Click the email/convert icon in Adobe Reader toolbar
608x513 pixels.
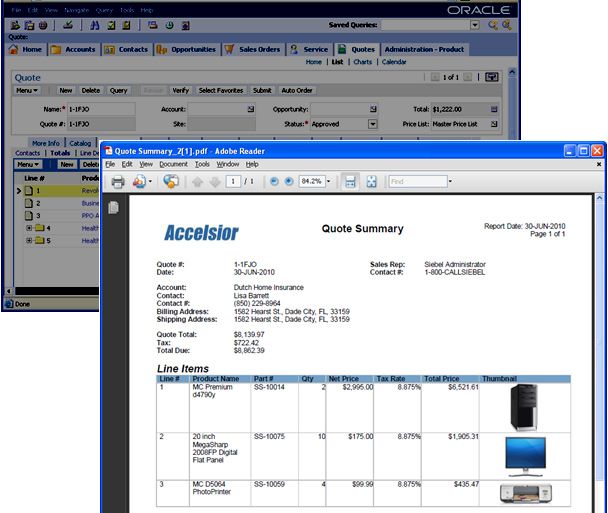[x=139, y=181]
